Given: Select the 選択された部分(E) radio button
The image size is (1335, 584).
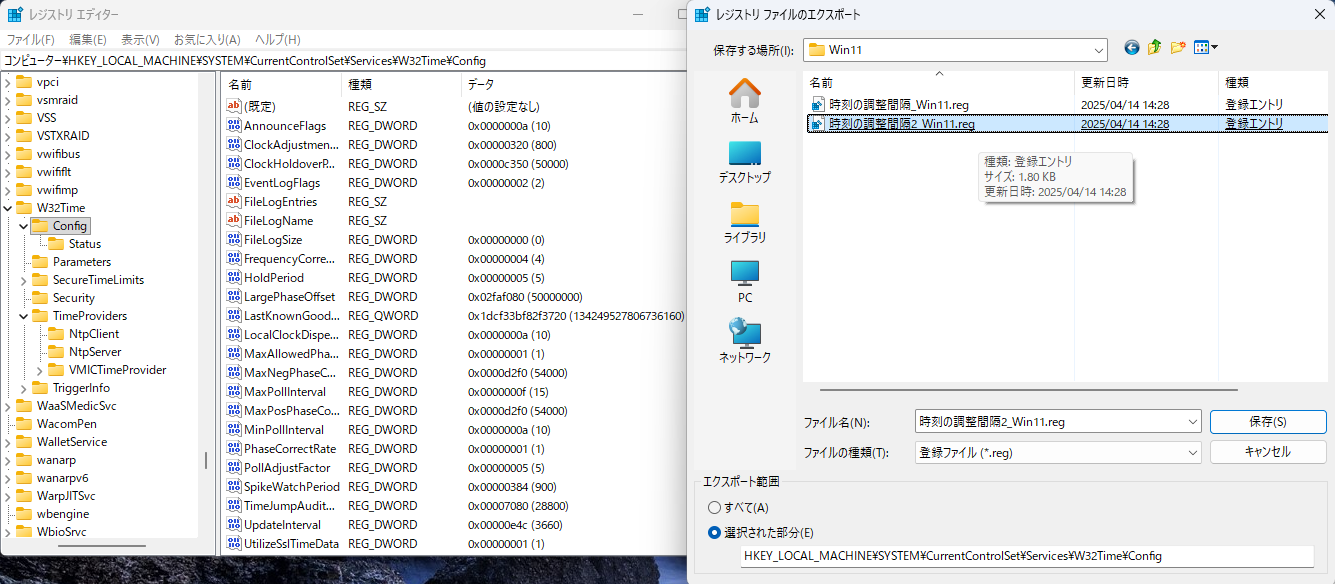Looking at the screenshot, I should pos(714,533).
